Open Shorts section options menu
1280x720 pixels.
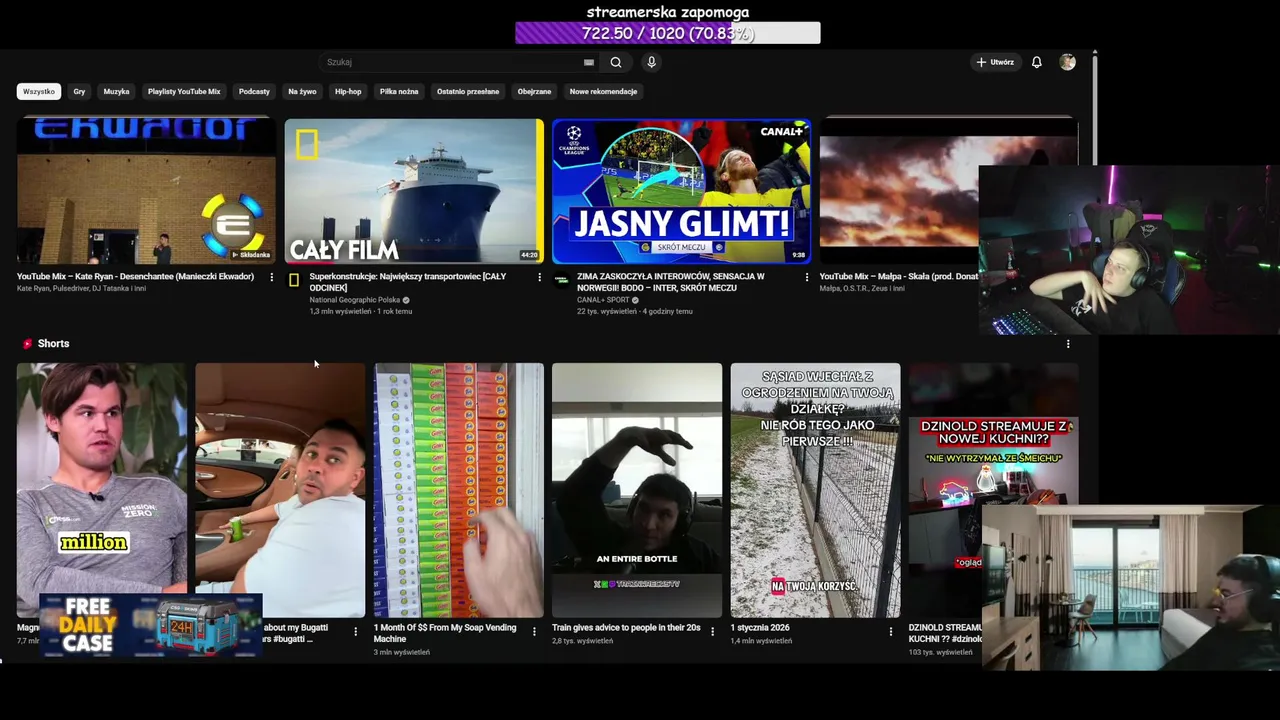point(1068,344)
